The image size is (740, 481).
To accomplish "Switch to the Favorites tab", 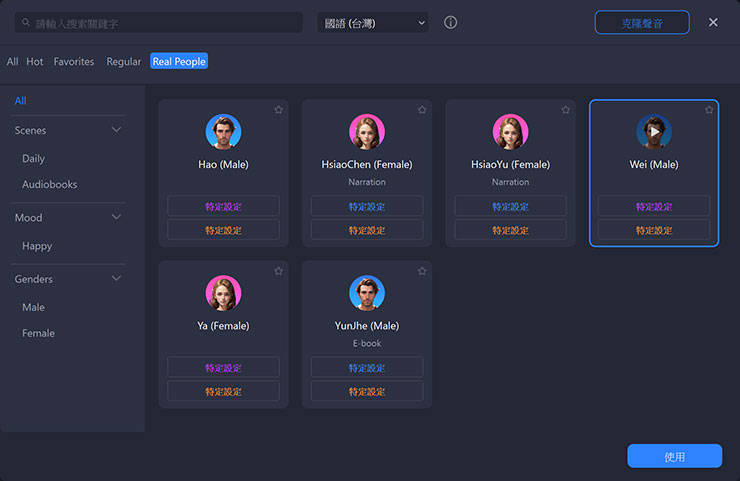I will tap(74, 62).
